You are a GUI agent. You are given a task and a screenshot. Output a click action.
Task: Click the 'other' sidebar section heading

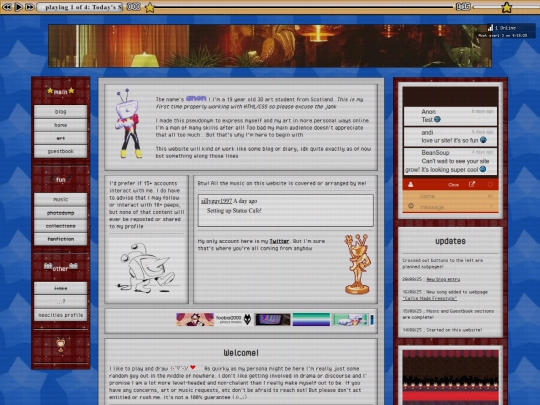61,268
